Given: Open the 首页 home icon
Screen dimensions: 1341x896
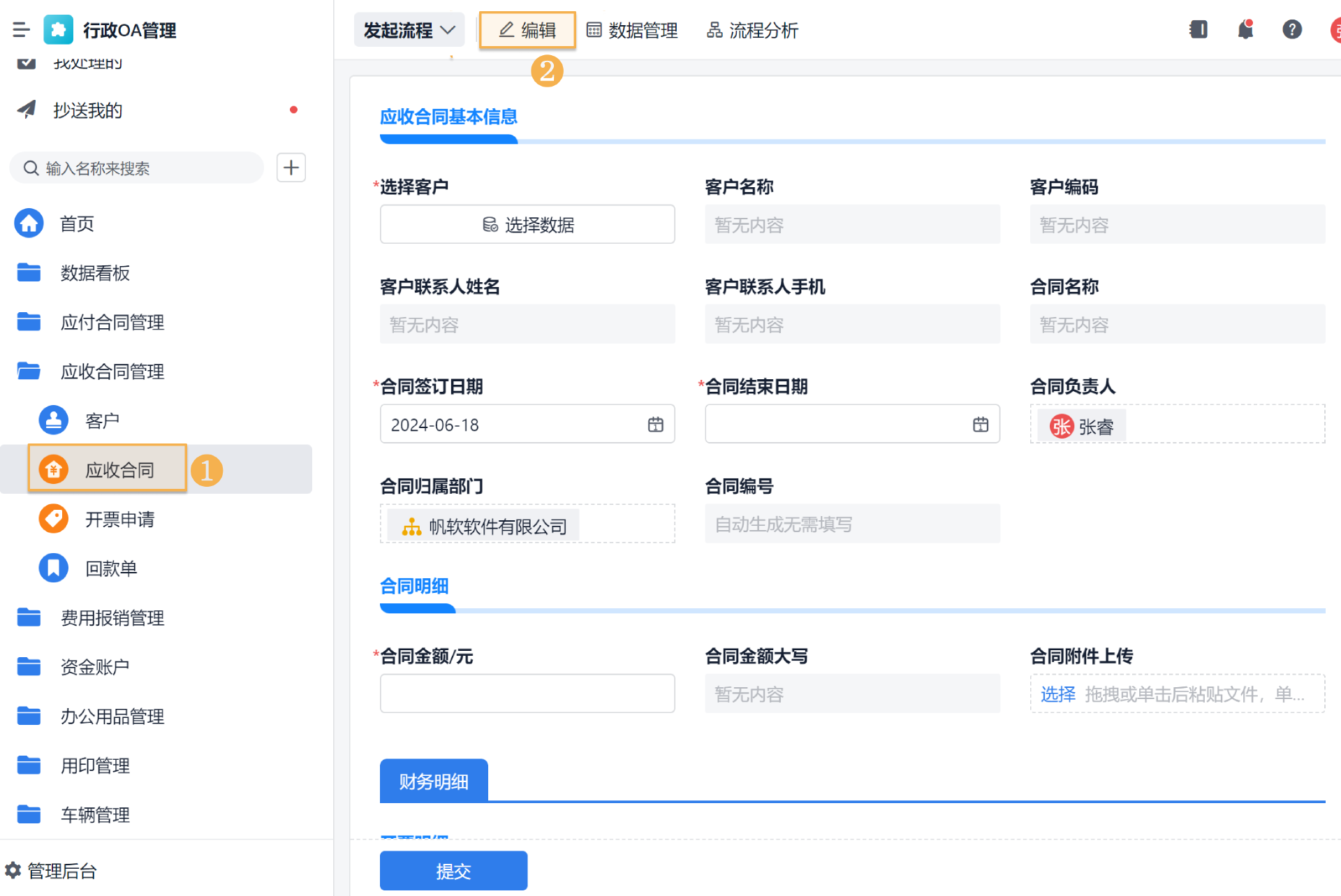Looking at the screenshot, I should (29, 223).
